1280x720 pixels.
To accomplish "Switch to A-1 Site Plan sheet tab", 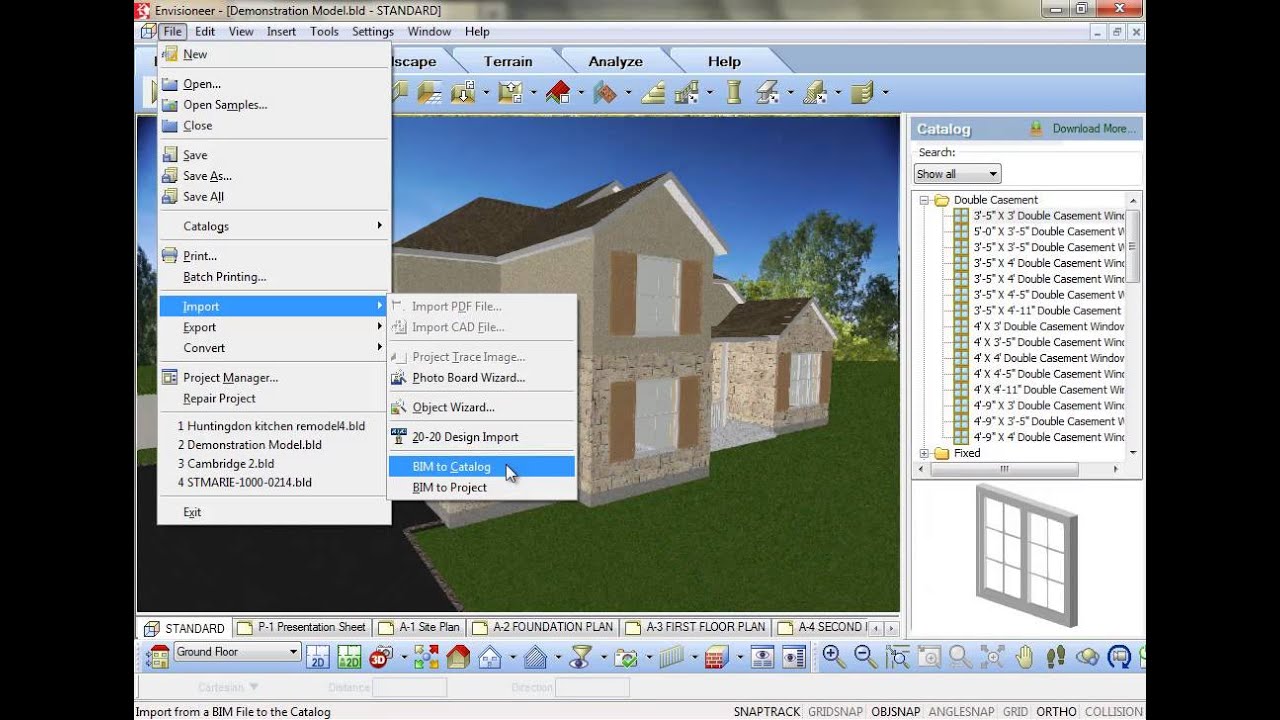I will point(419,628).
